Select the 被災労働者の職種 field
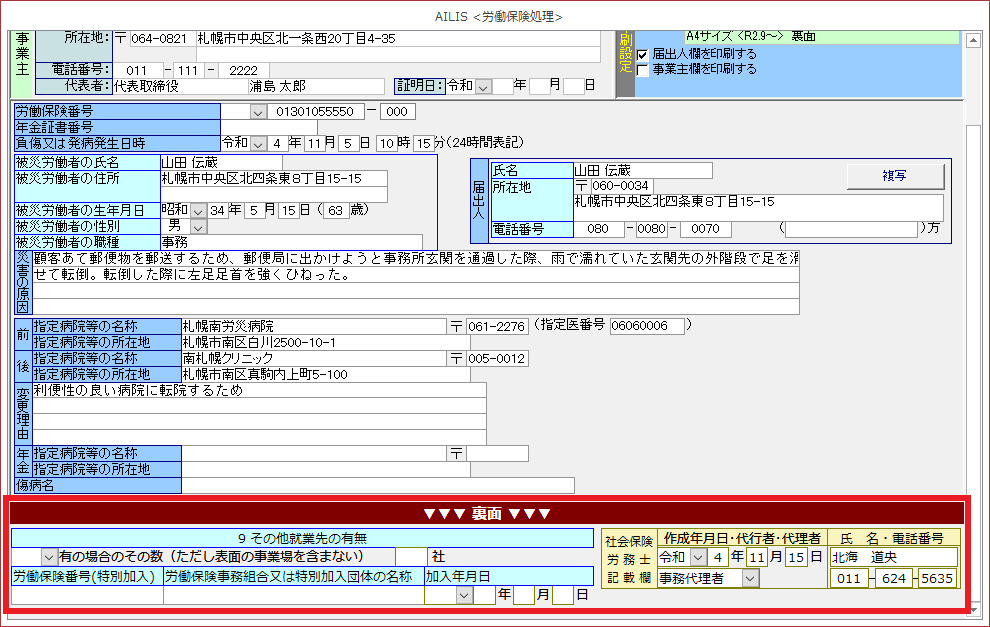The height and width of the screenshot is (627, 990). point(290,242)
